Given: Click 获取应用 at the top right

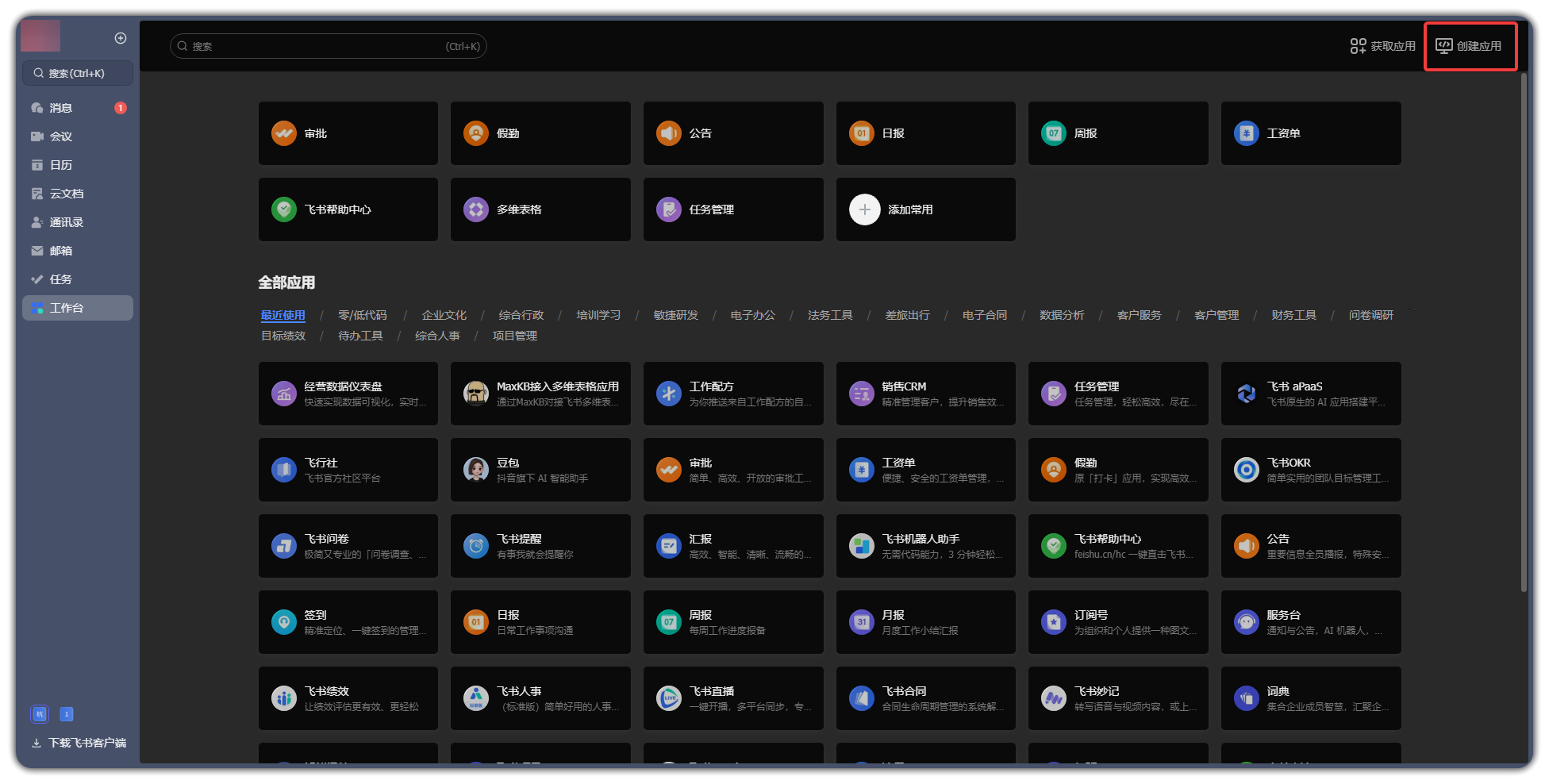Looking at the screenshot, I should (1383, 46).
